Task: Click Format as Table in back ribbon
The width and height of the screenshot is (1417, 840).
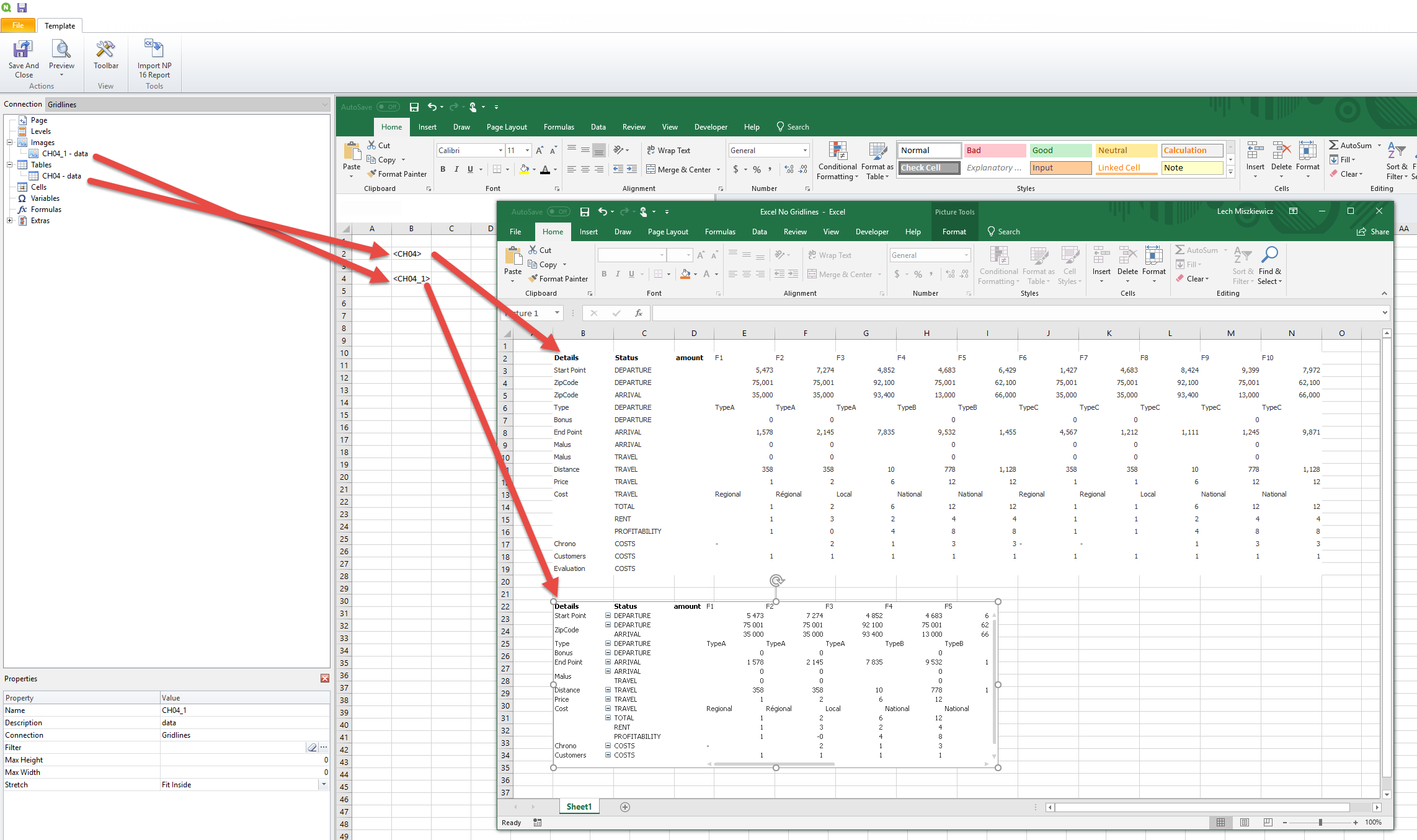Action: pos(877,161)
